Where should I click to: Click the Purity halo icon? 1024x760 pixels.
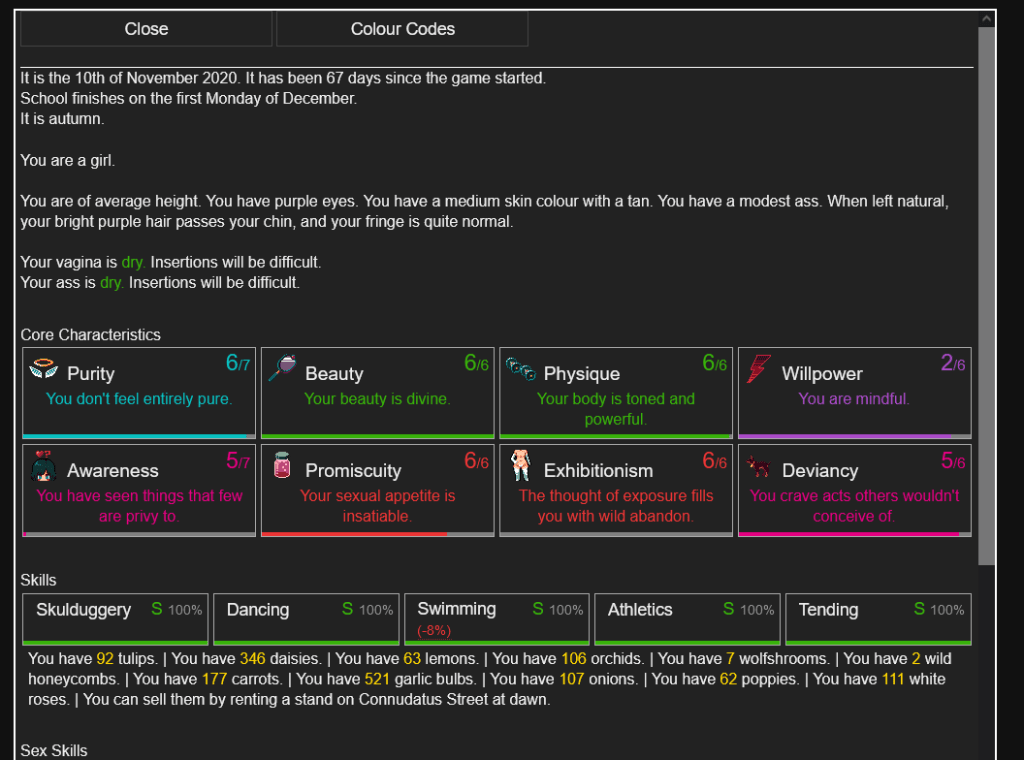[x=43, y=369]
